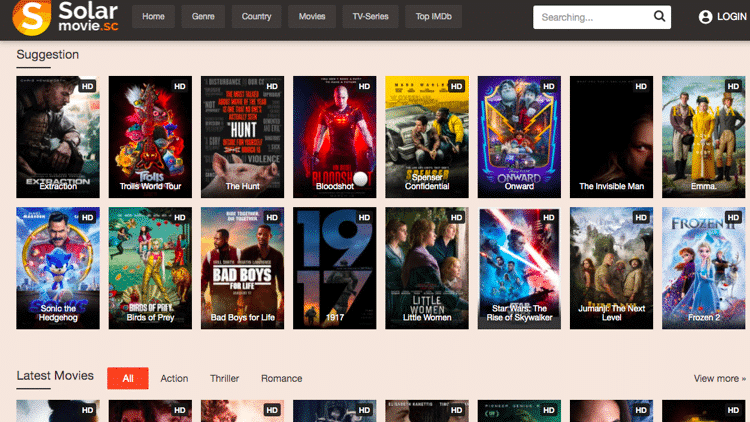The height and width of the screenshot is (422, 750).
Task: Go to the TV-Series section
Action: (x=370, y=17)
